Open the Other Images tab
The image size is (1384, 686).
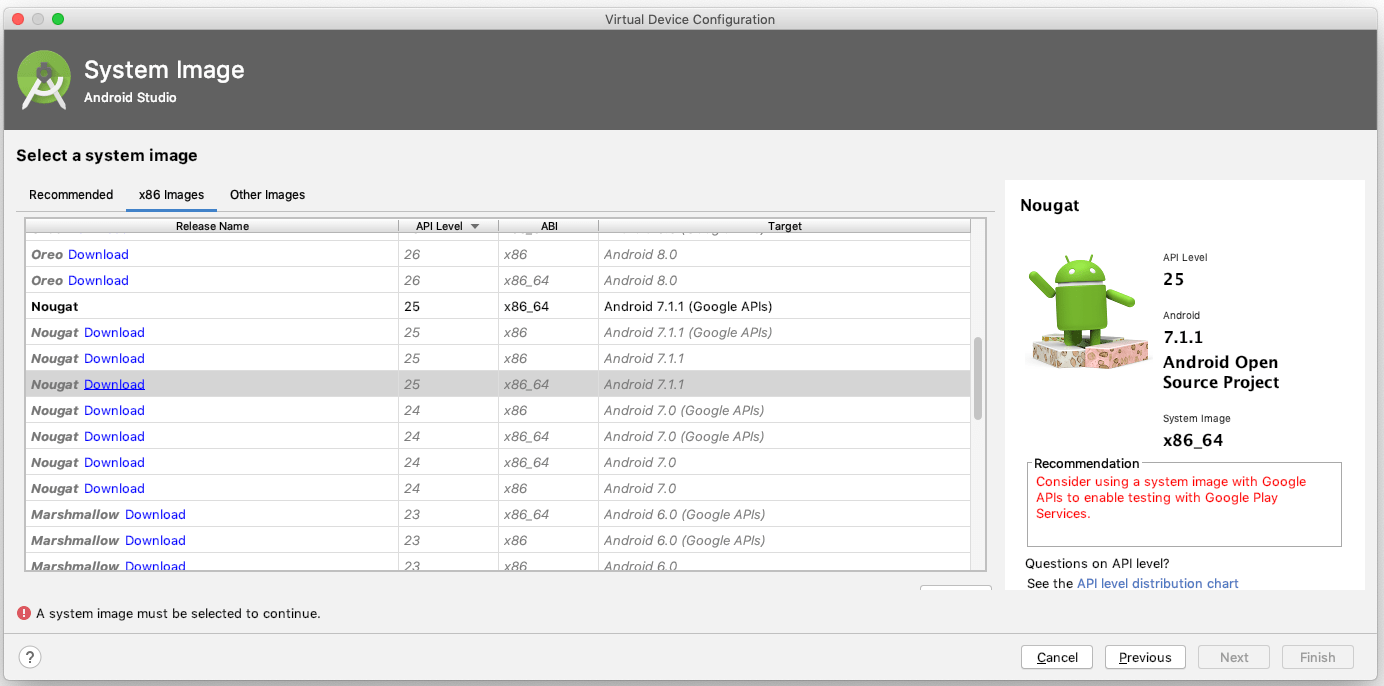pyautogui.click(x=267, y=195)
